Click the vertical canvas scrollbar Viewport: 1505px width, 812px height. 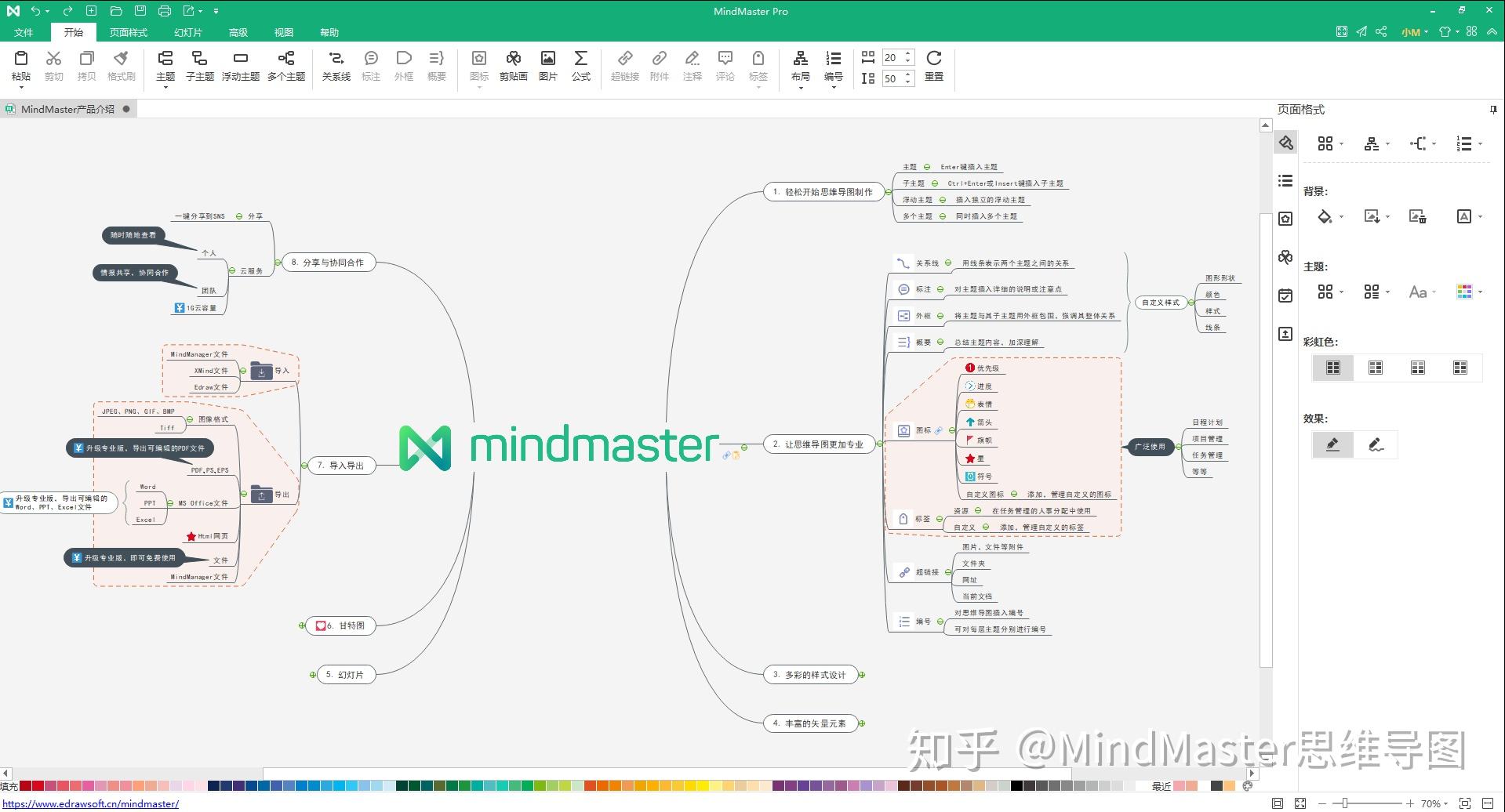tap(1265, 439)
